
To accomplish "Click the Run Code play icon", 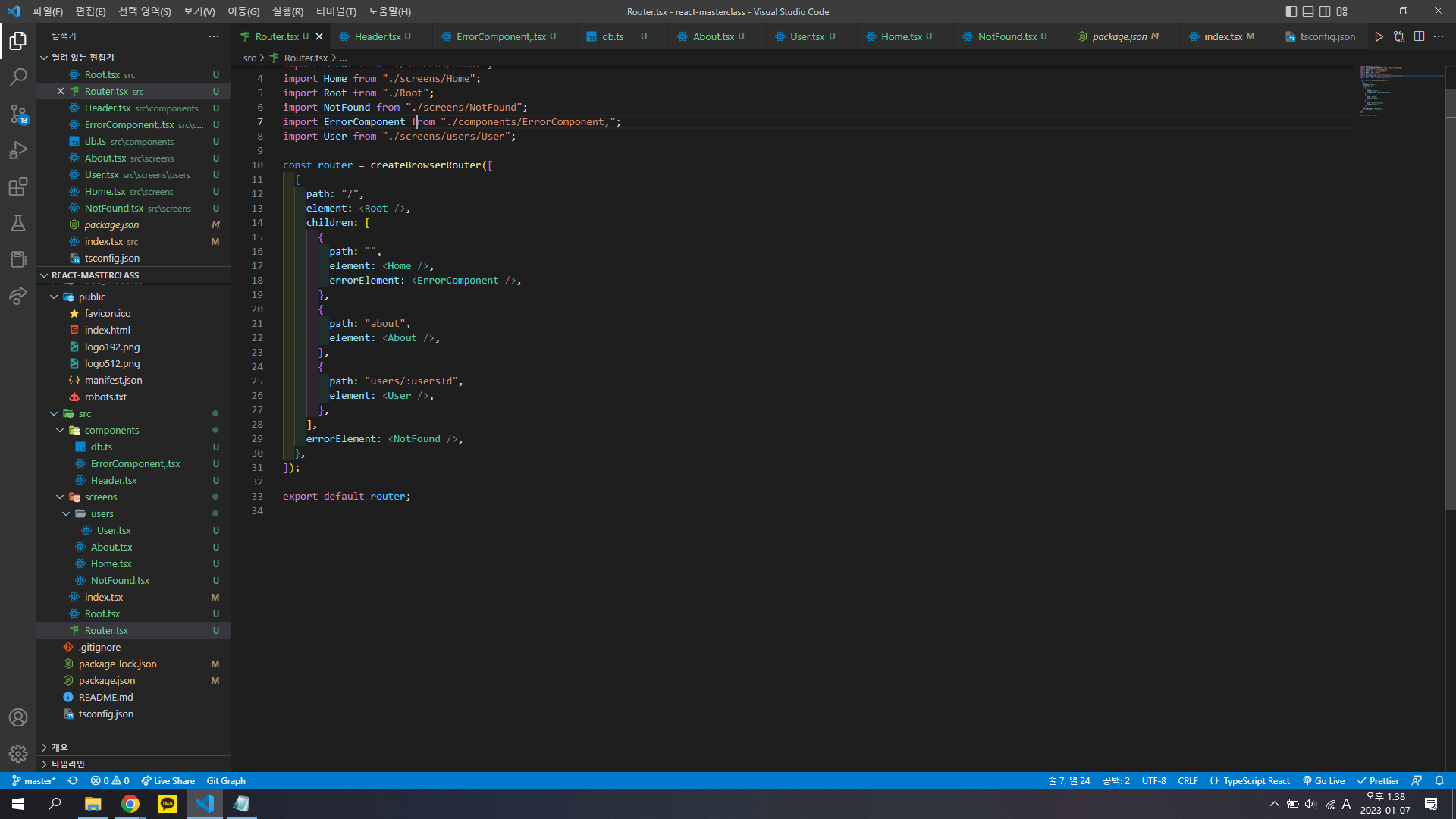I will click(1379, 36).
